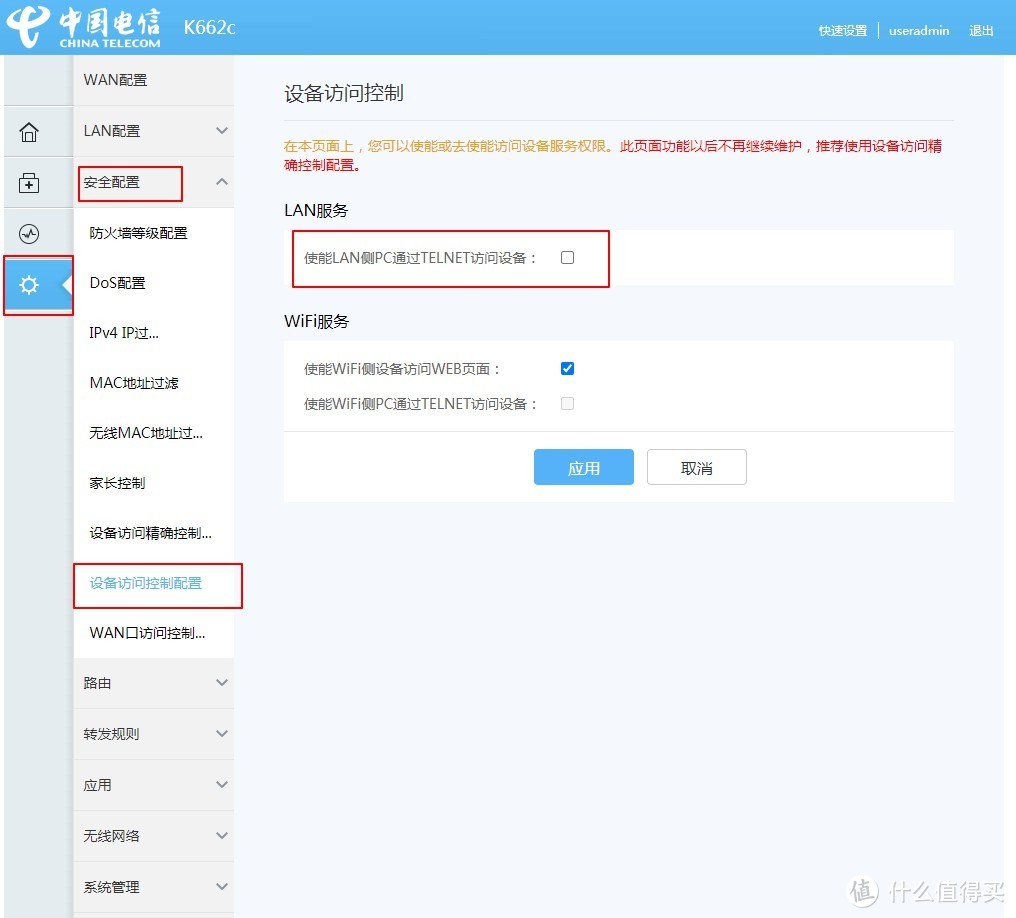Click the diagnostics waveform icon
Image resolution: width=1016 pixels, height=918 pixels.
point(28,233)
